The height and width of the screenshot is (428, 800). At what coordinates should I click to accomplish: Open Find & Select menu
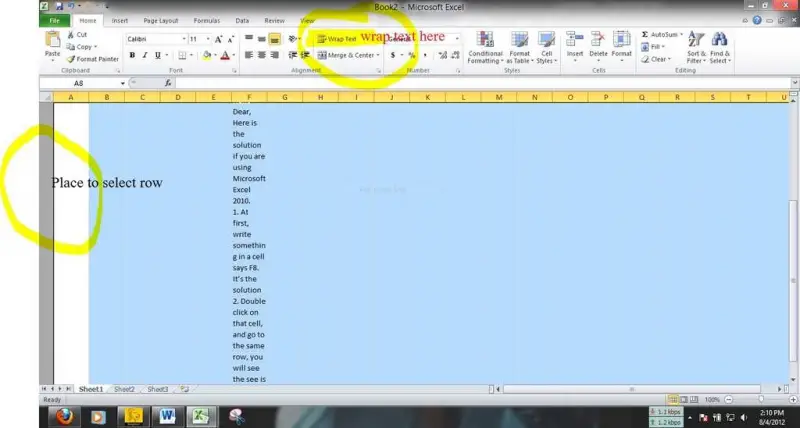(720, 47)
